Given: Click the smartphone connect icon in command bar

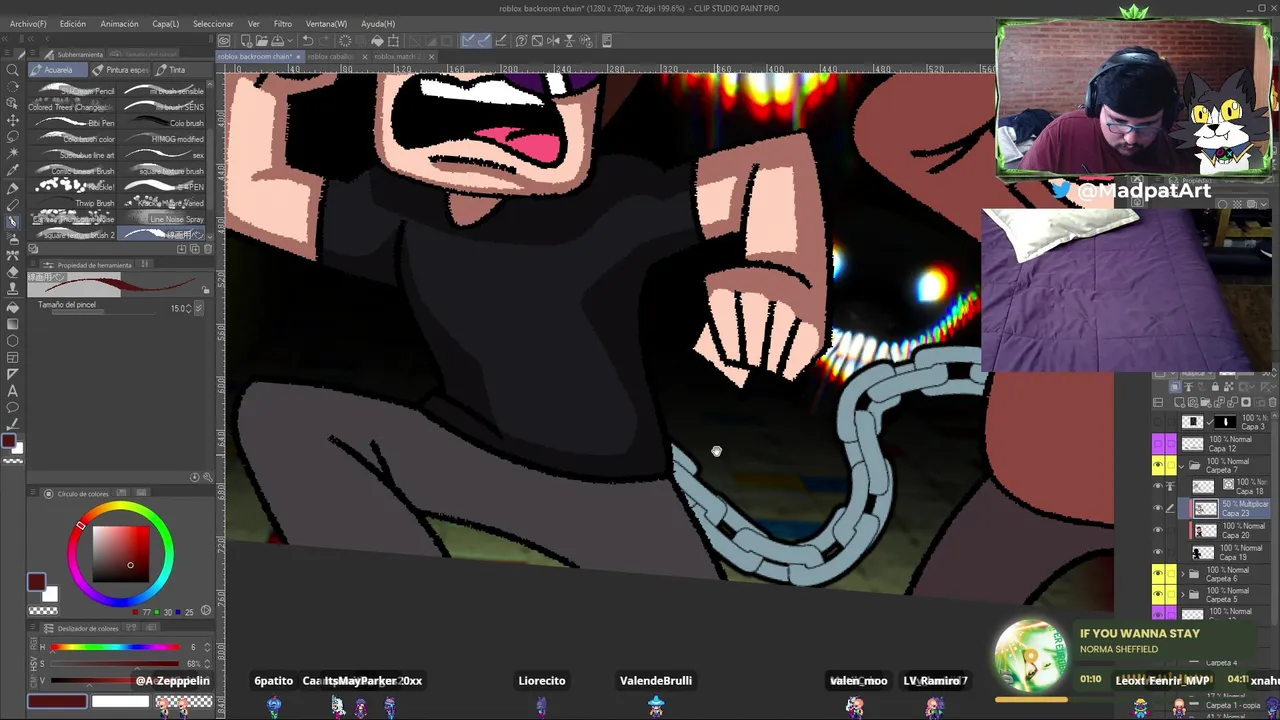Looking at the screenshot, I should point(607,40).
